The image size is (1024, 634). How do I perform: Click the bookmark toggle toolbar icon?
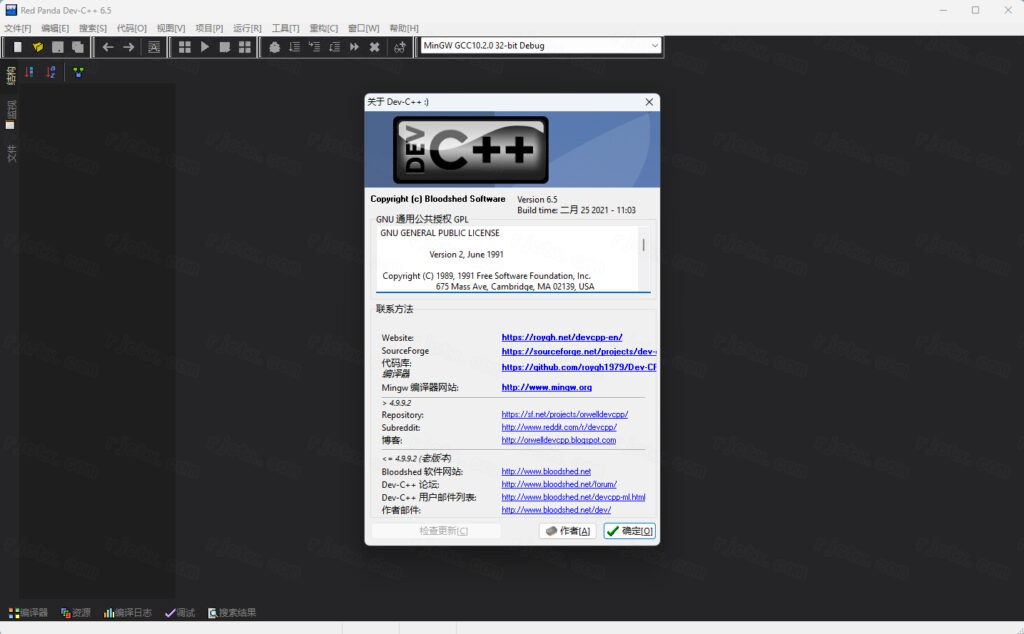153,47
